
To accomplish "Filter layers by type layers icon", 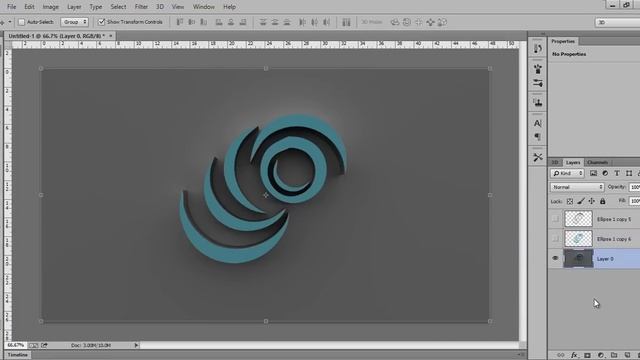I will coord(617,173).
